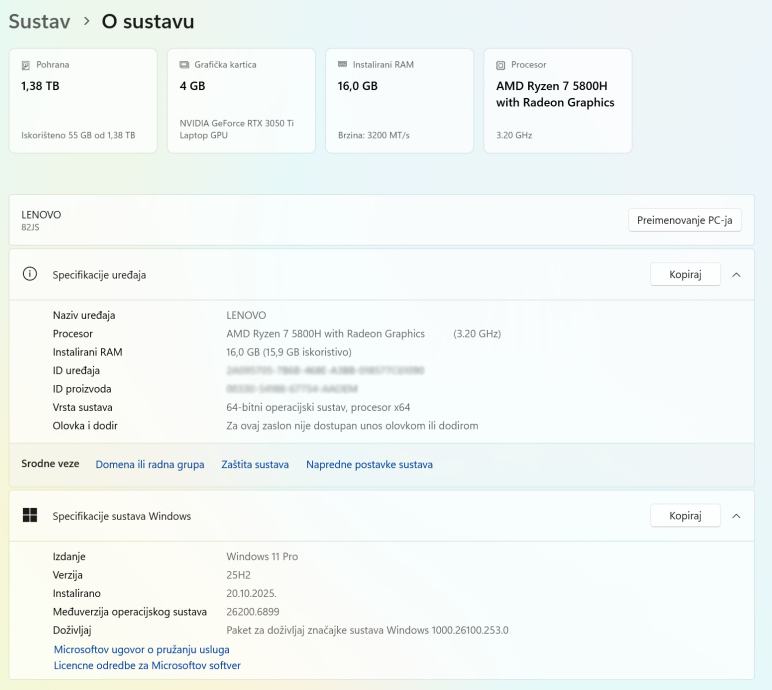Go back to Sustav breadcrumb
The image size is (772, 690).
[x=39, y=21]
